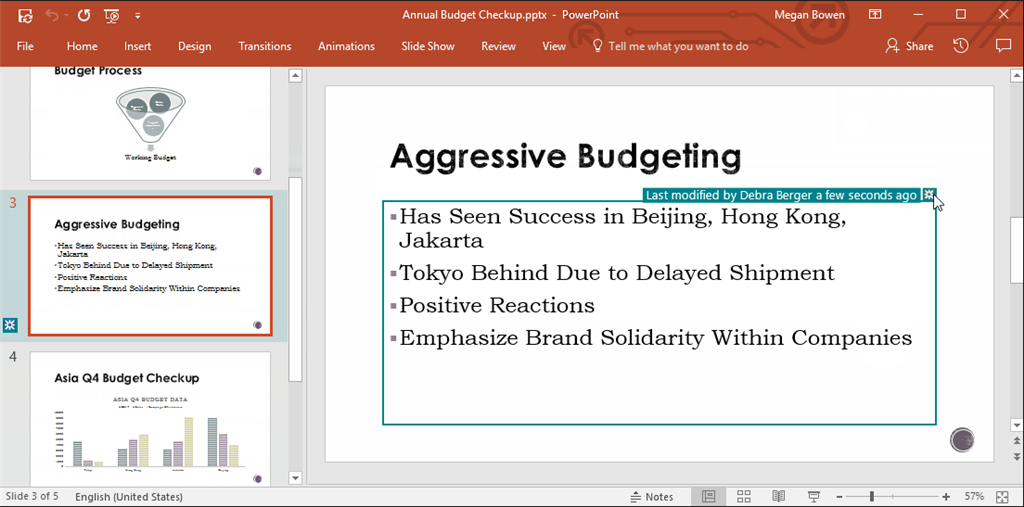Switch to Reading View
The image size is (1024, 507).
[779, 496]
